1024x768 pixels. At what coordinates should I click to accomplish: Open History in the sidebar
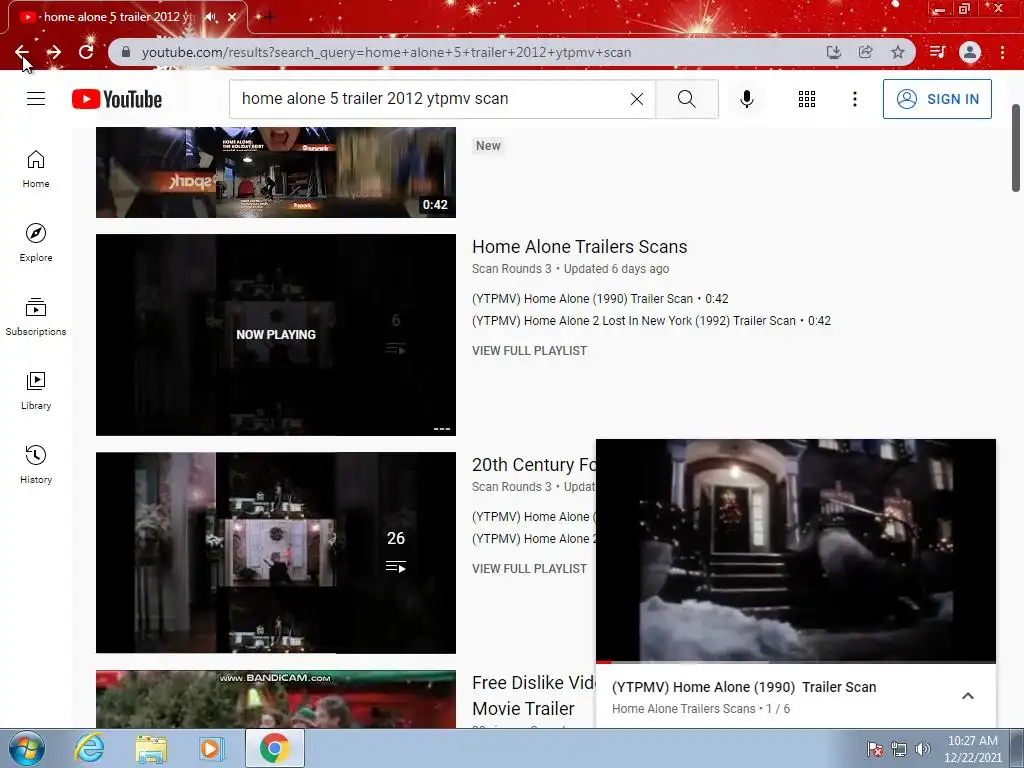point(36,464)
